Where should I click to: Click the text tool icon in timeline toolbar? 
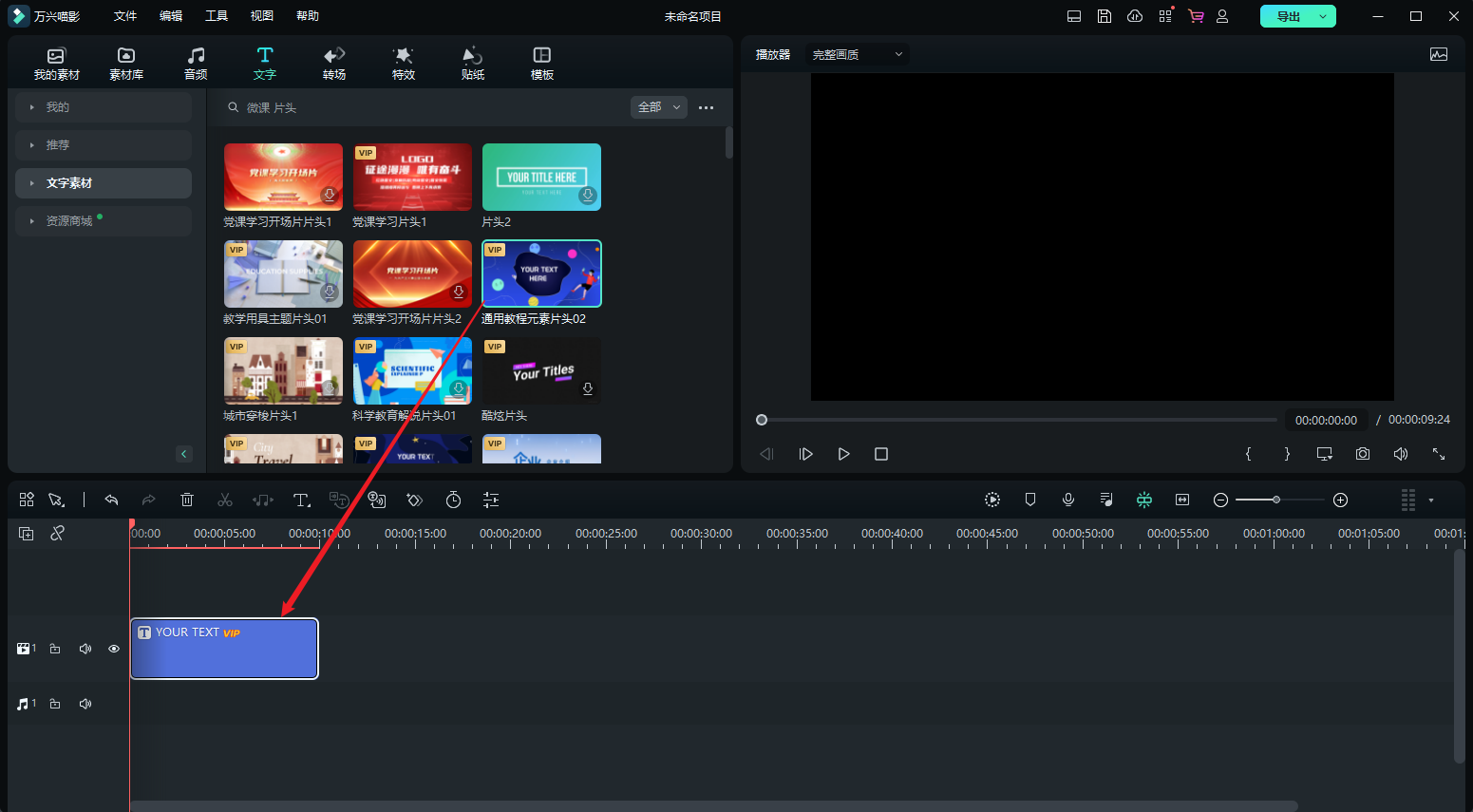[301, 500]
